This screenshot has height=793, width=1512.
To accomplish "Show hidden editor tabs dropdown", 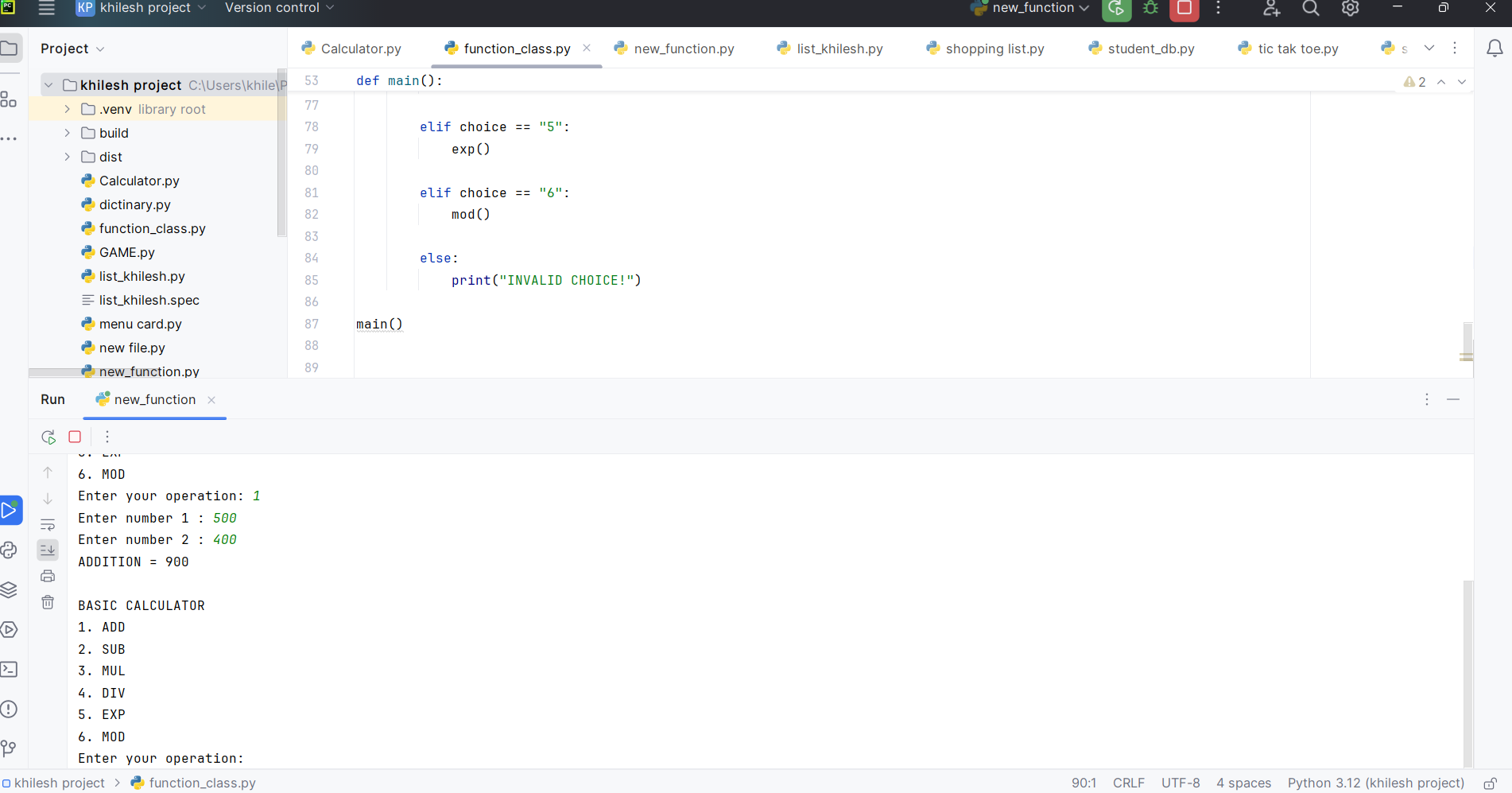I will 1429,48.
